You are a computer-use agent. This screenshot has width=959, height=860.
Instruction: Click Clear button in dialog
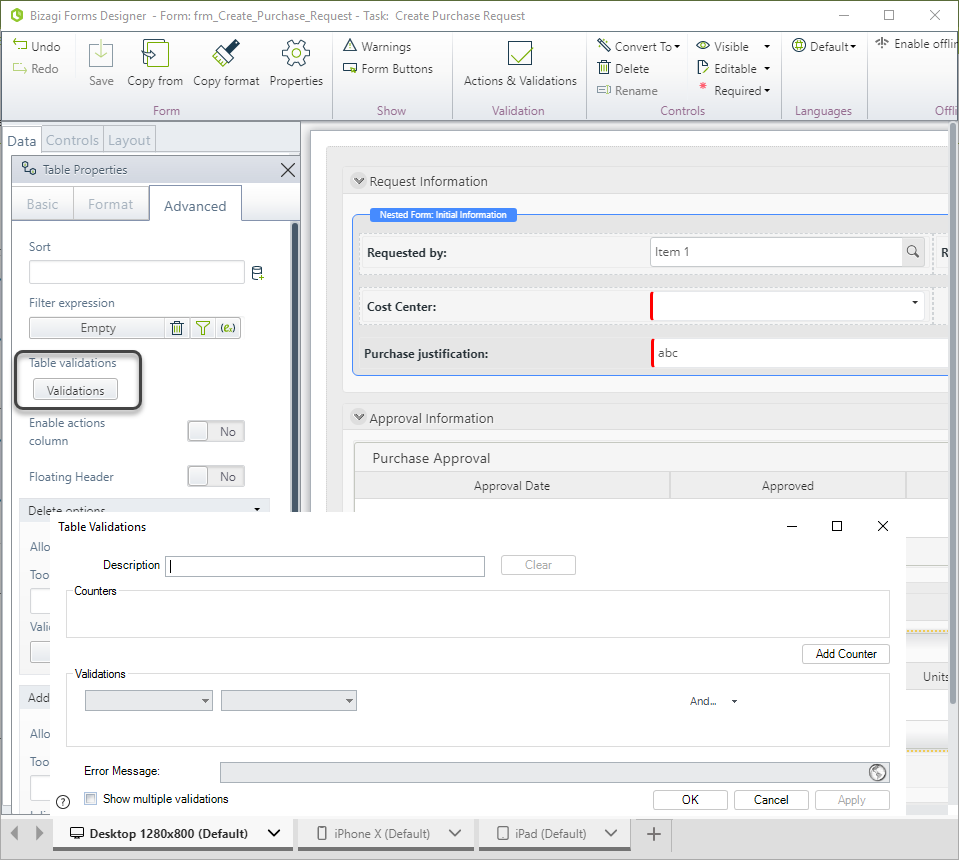point(538,565)
